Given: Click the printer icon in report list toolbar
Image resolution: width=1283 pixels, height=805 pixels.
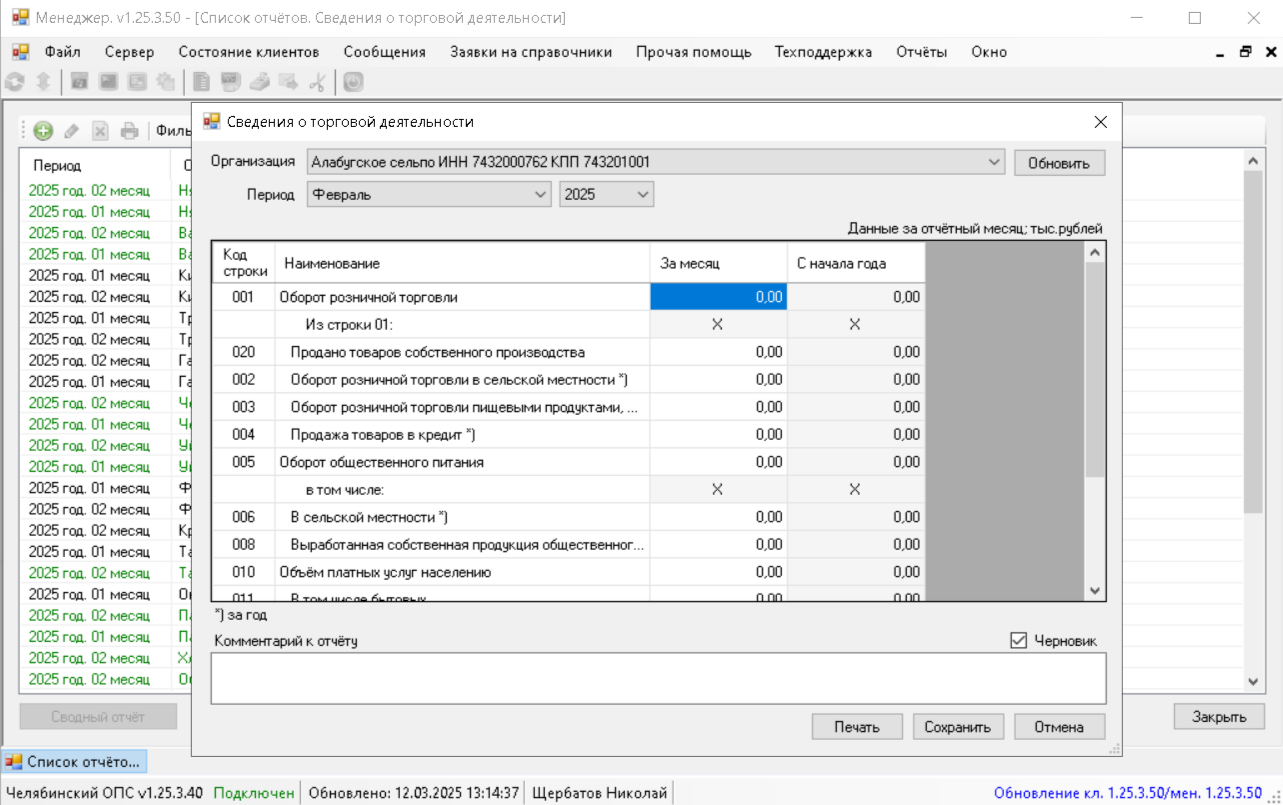Looking at the screenshot, I should click(129, 130).
